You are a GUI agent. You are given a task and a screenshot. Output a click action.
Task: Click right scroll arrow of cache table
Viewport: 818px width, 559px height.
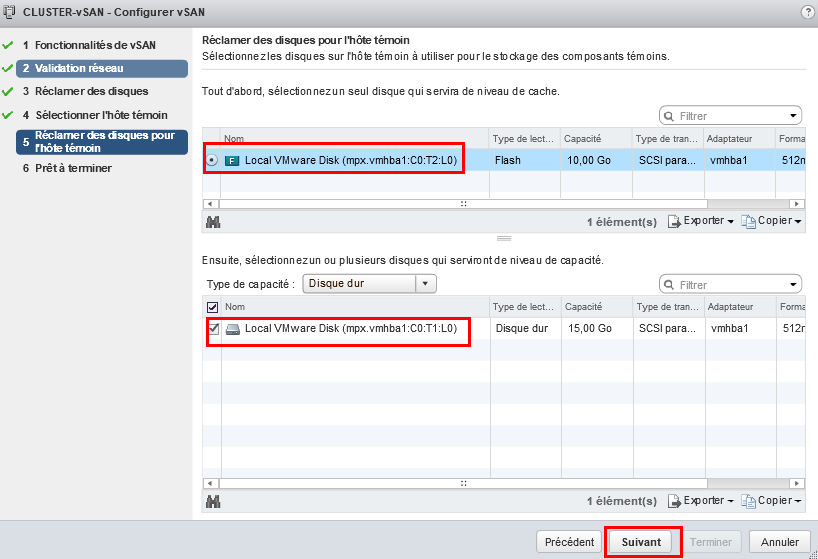click(x=797, y=204)
